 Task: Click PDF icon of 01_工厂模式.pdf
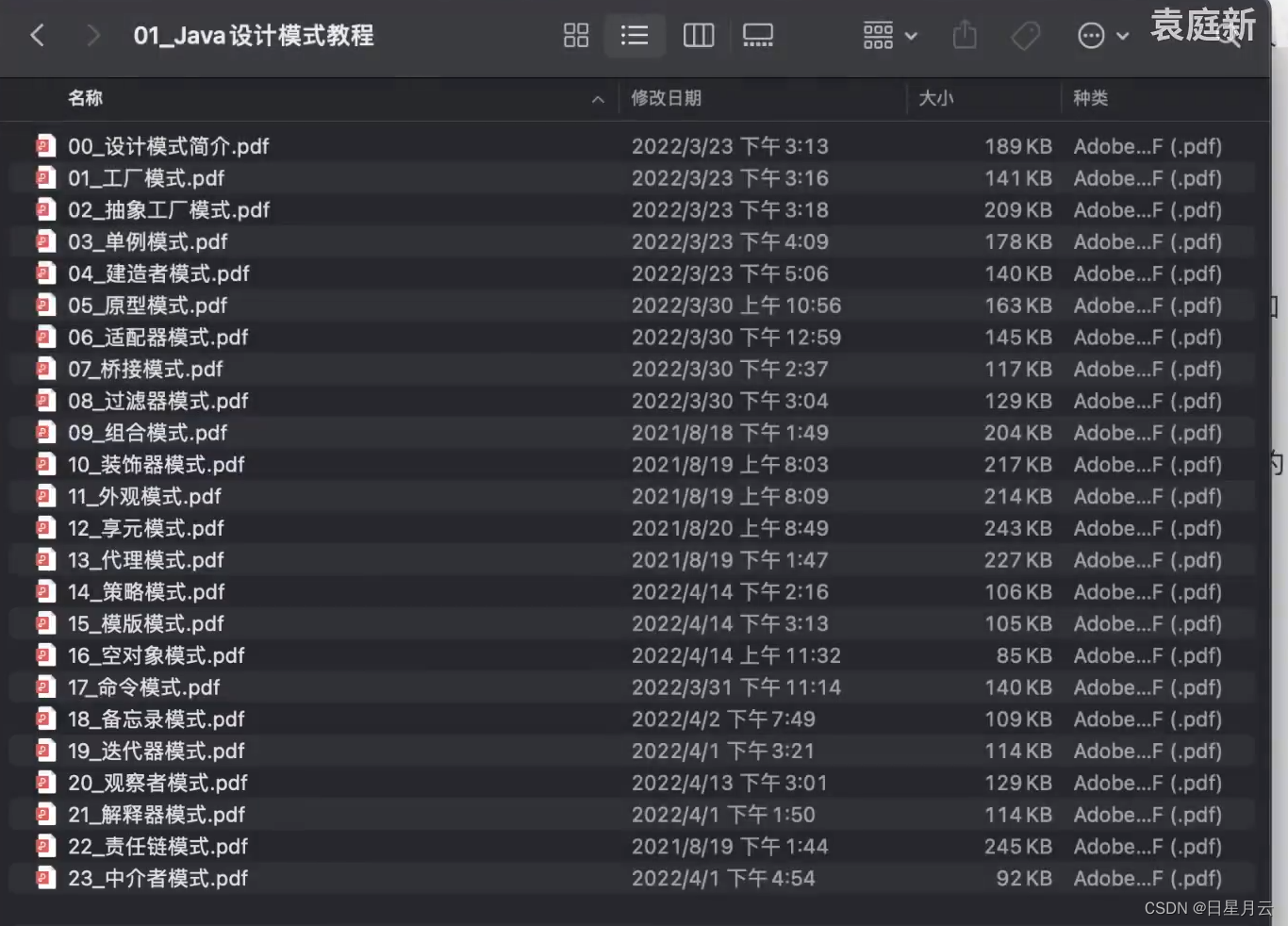pyautogui.click(x=45, y=178)
